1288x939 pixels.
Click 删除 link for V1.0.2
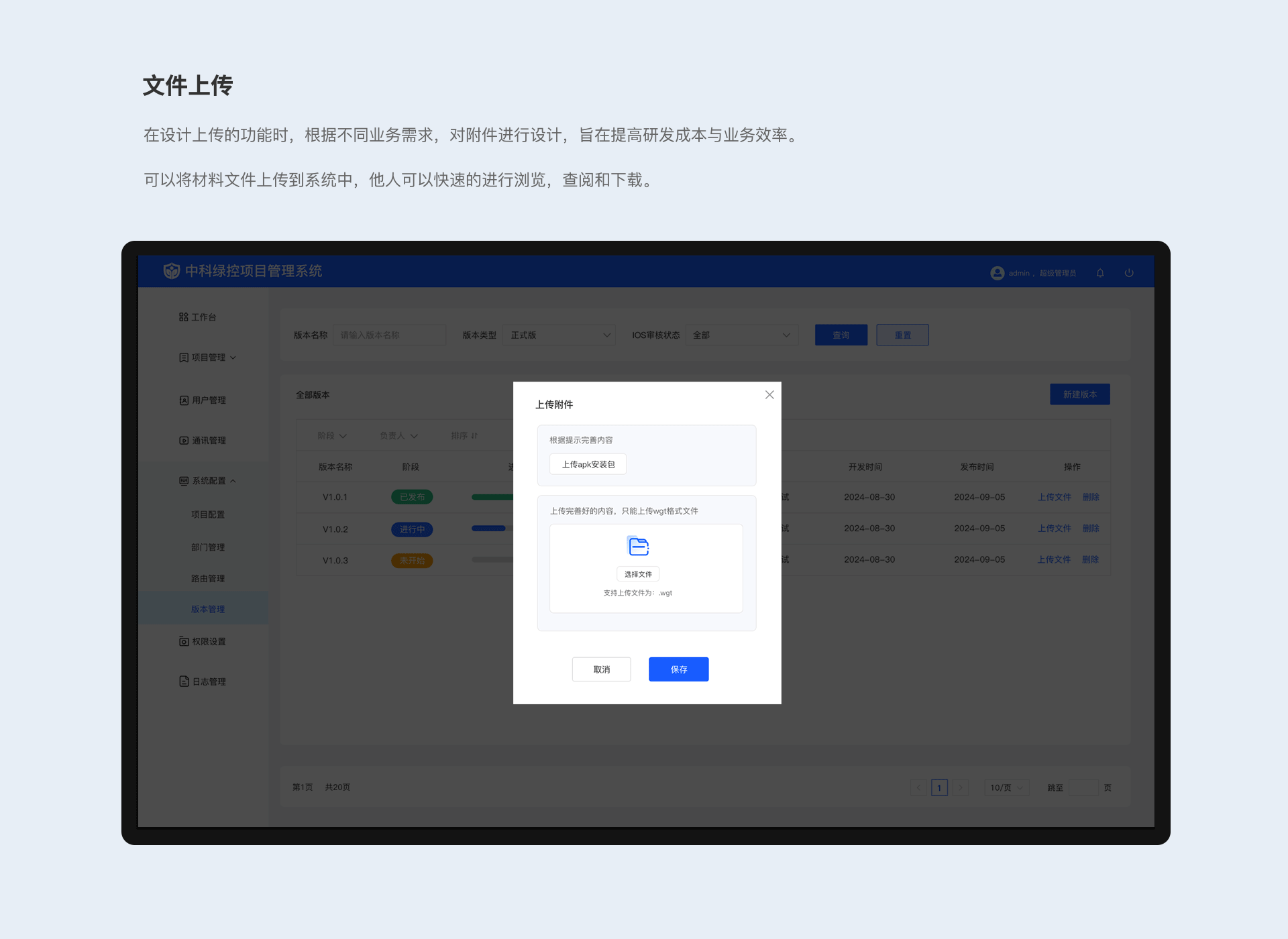pos(1091,529)
